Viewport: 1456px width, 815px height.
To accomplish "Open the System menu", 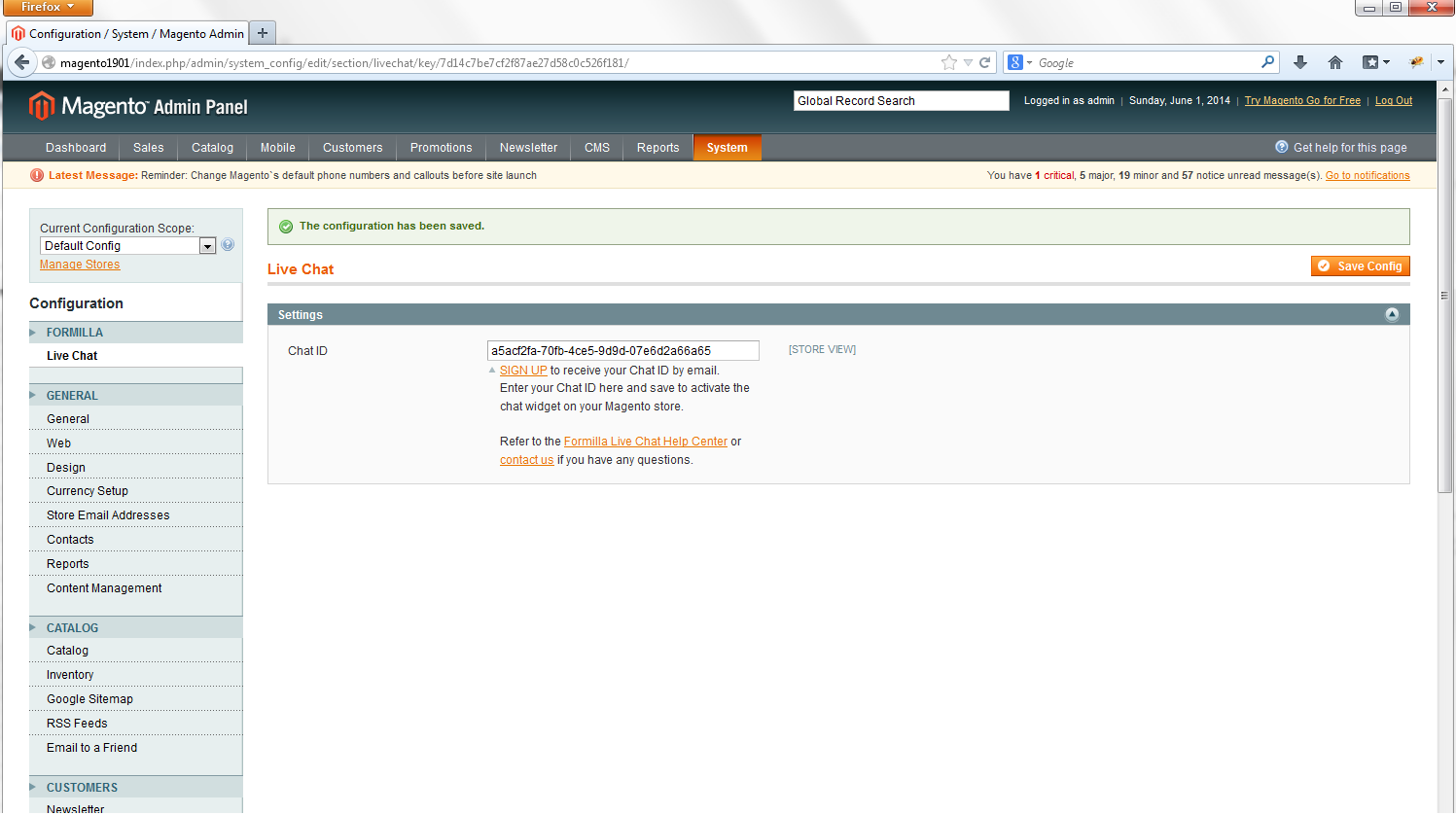I will 728,148.
